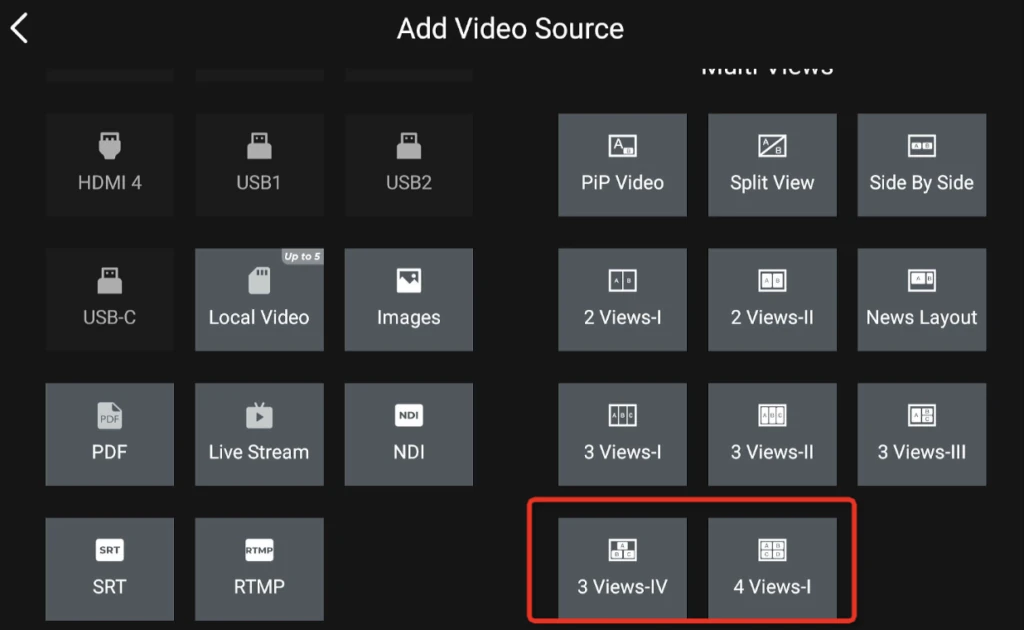Screen dimensions: 1024x630
Task: Add a Live Stream source
Action: tap(259, 435)
